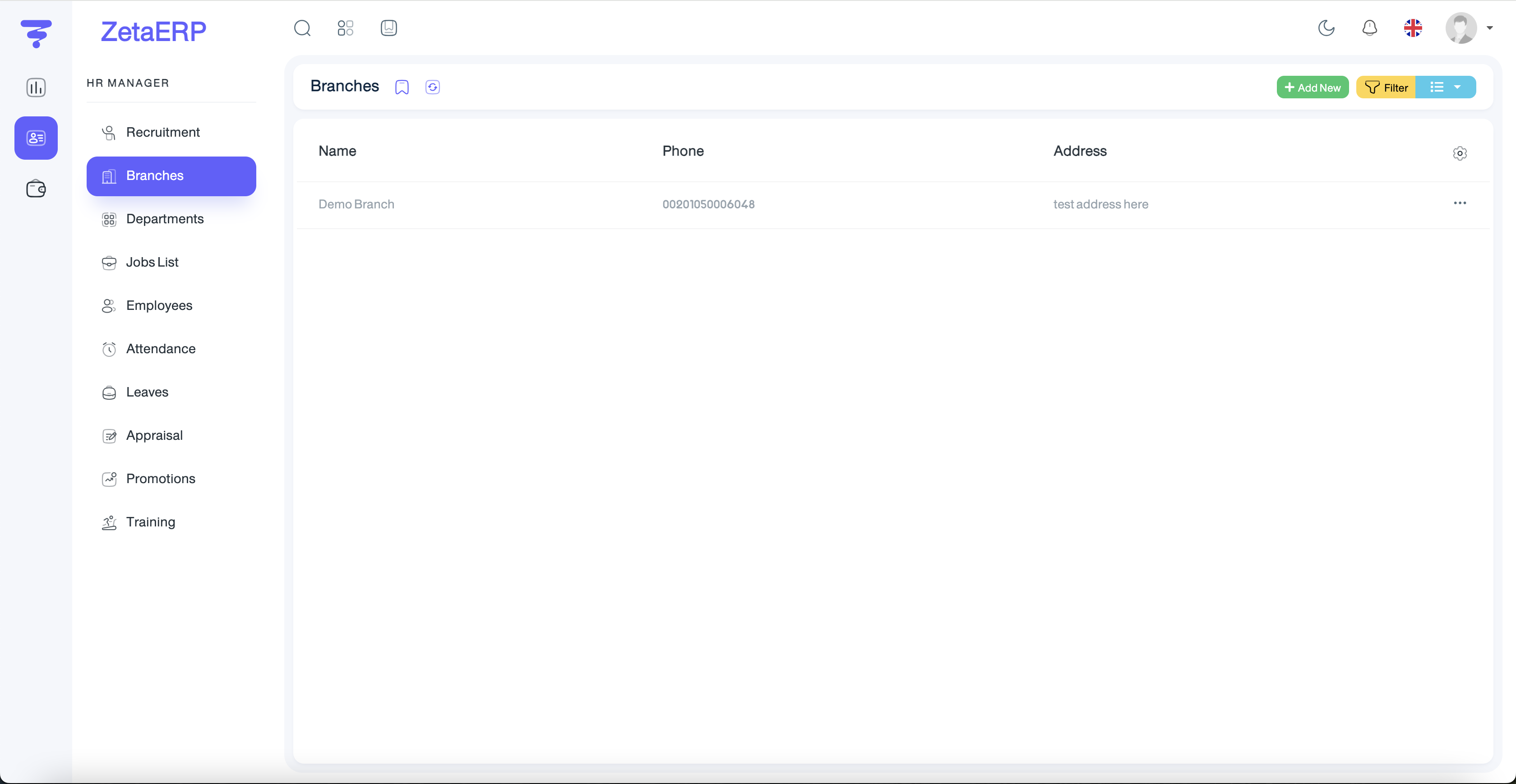Open the wallet module in left rail
This screenshot has width=1516, height=784.
click(x=36, y=189)
